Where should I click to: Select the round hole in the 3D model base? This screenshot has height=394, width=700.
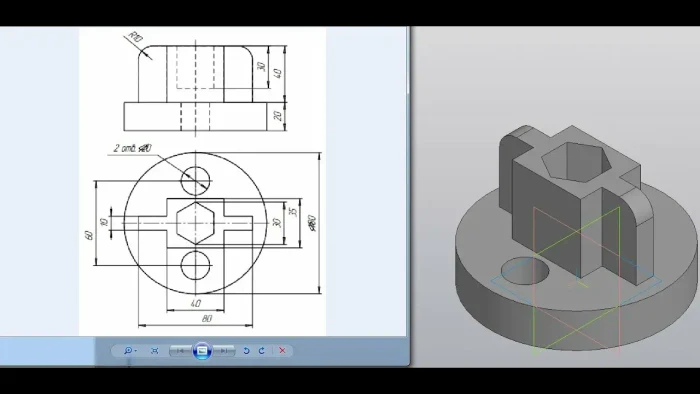(526, 272)
